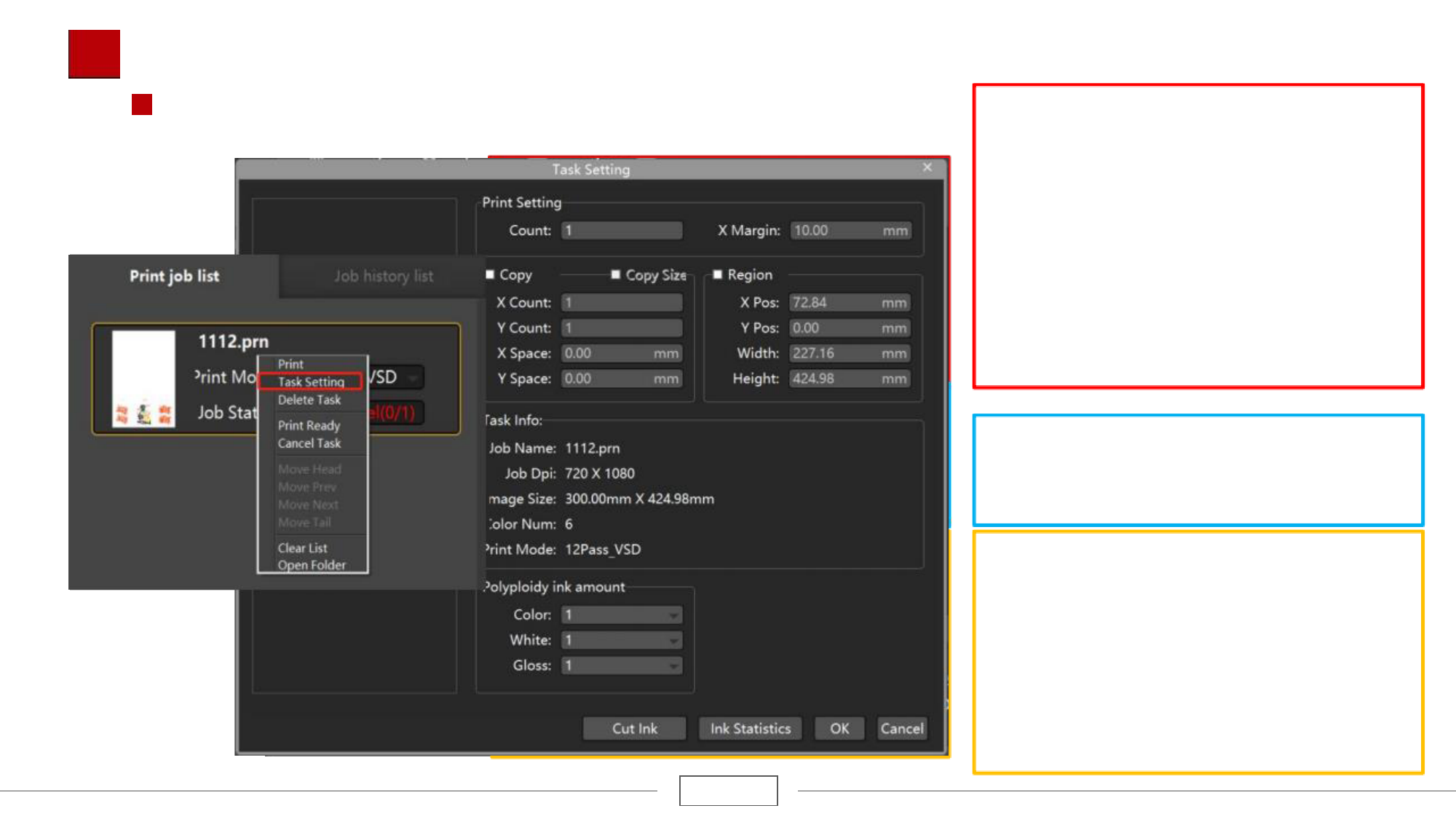Switch to Job history list tab
The image size is (1456, 819).
(x=384, y=276)
